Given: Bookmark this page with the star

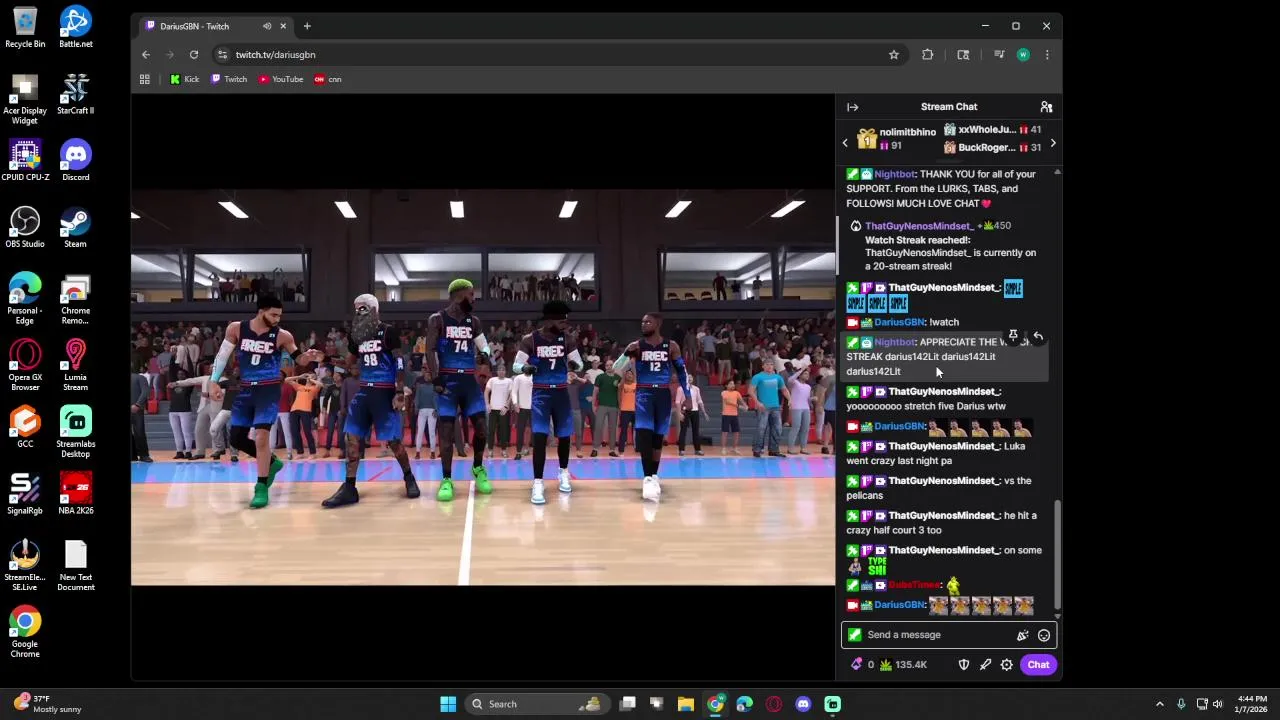Looking at the screenshot, I should (x=894, y=55).
